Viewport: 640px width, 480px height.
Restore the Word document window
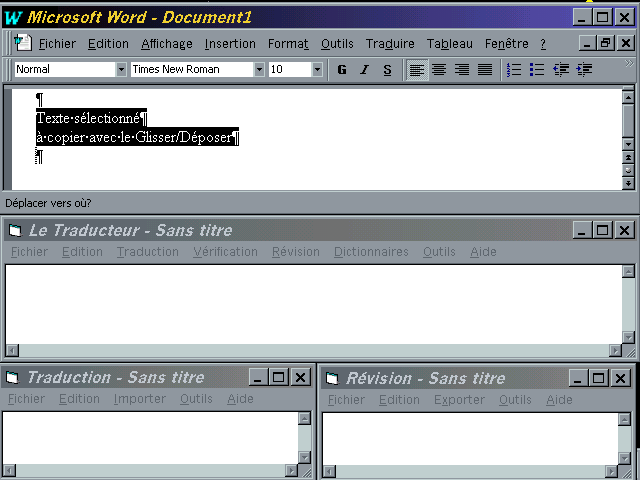coord(605,42)
